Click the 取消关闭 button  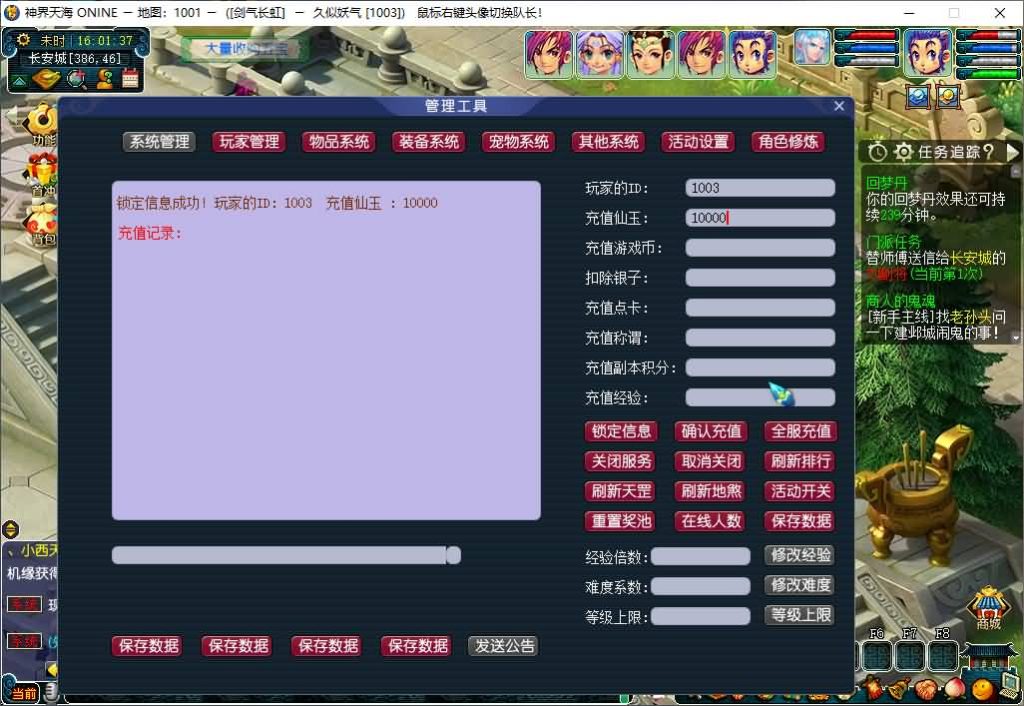[x=711, y=461]
